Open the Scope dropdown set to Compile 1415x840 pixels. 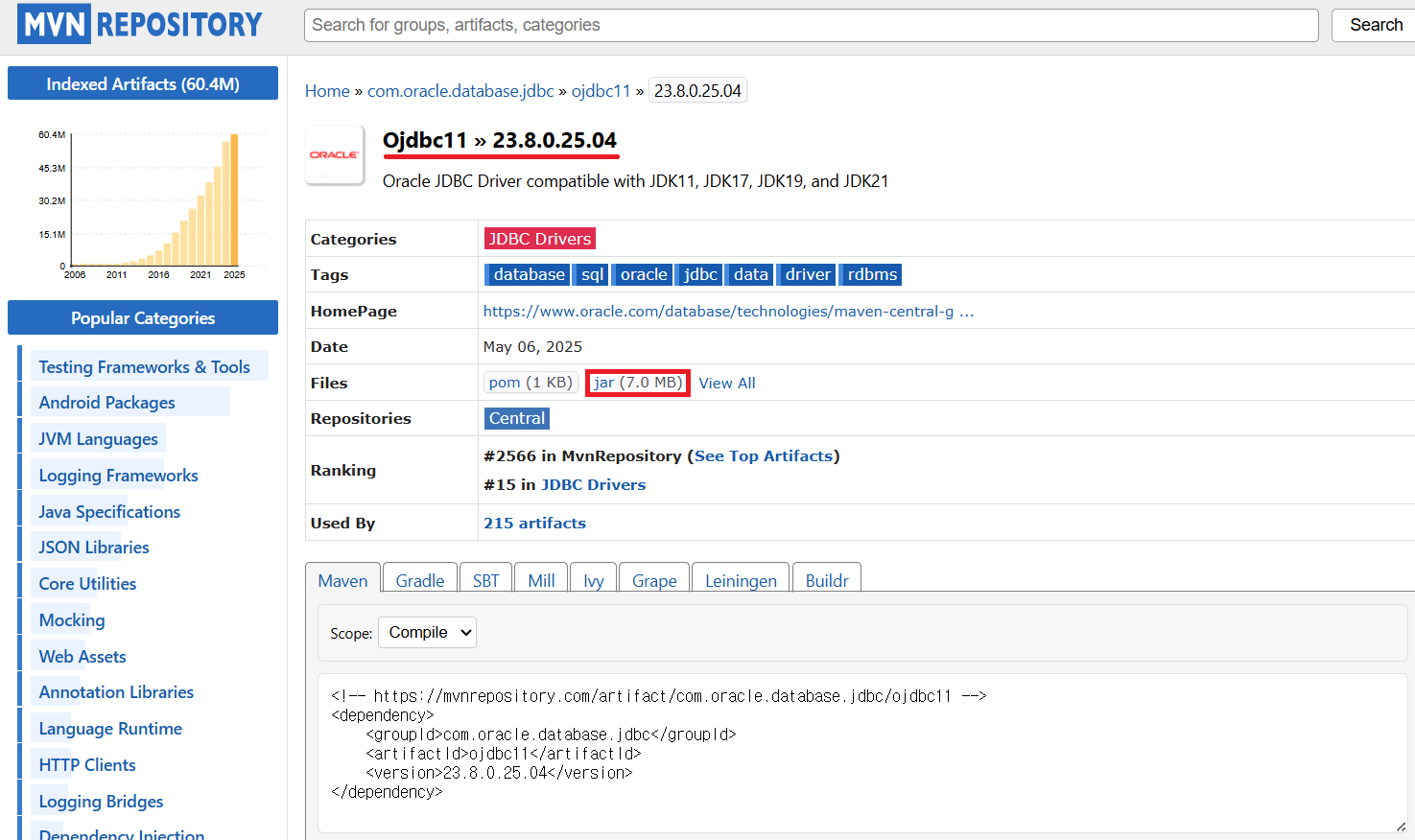click(x=427, y=633)
